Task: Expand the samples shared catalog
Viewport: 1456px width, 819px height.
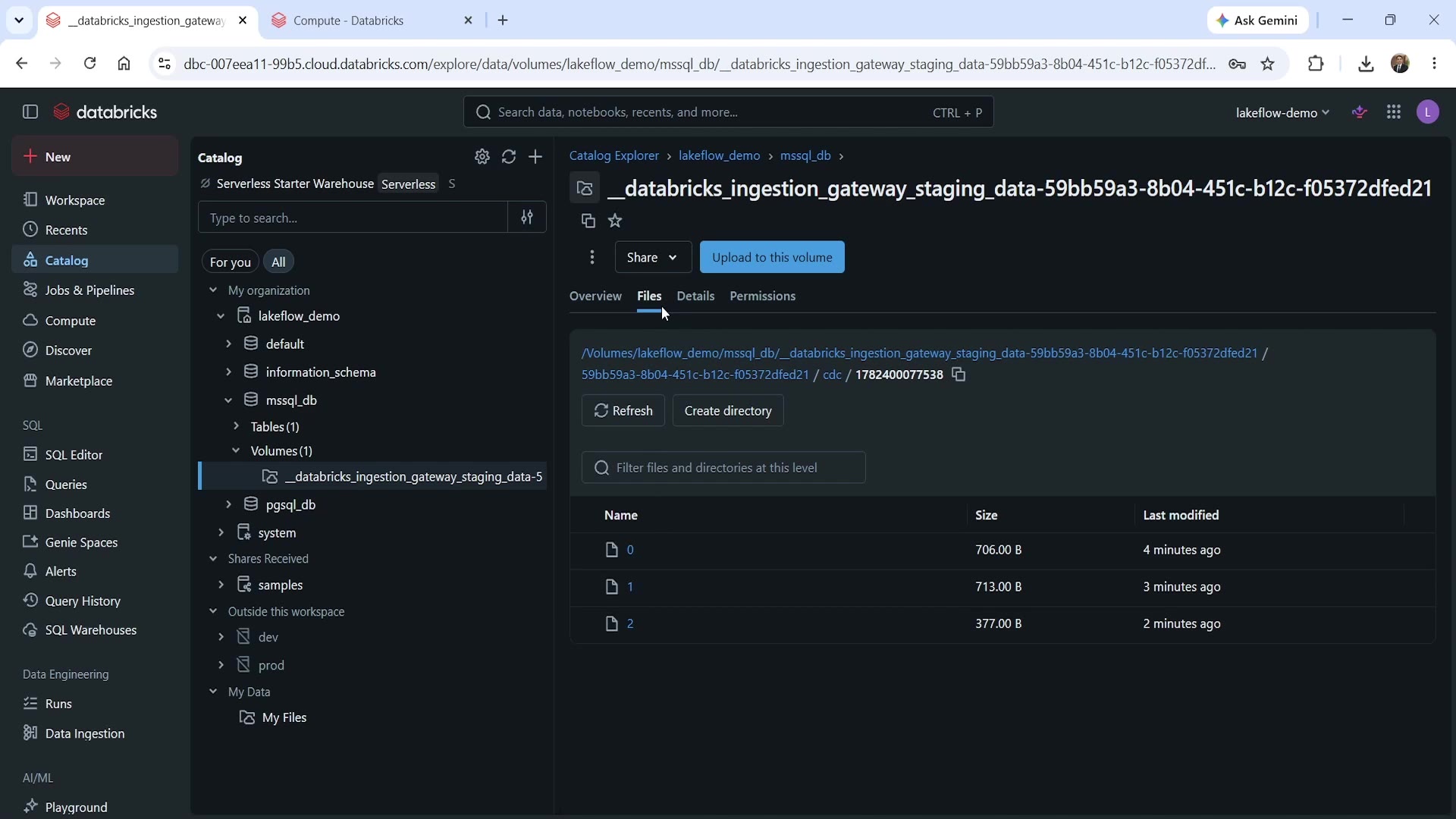Action: coord(221,585)
